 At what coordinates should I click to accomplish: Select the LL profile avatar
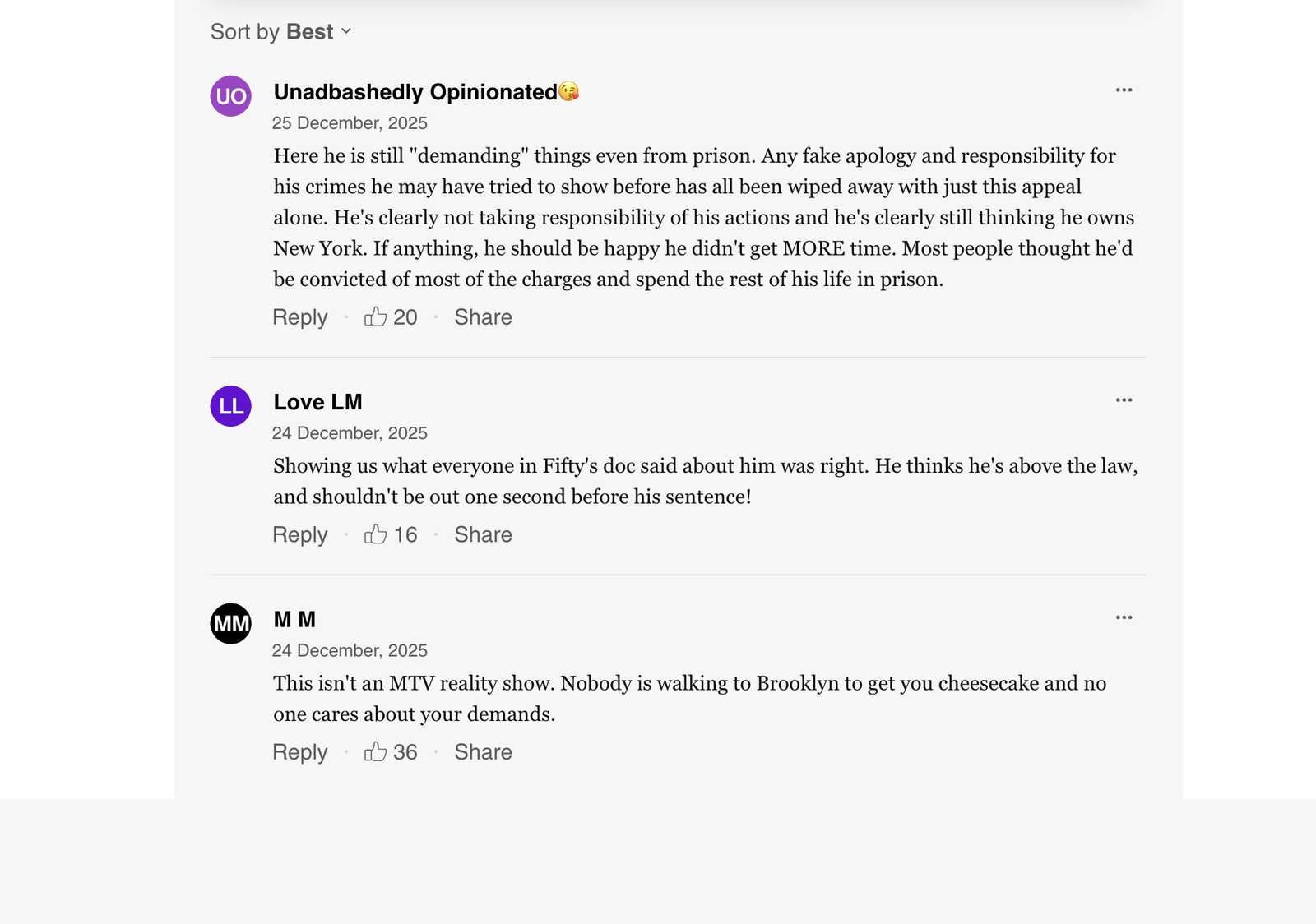(230, 405)
